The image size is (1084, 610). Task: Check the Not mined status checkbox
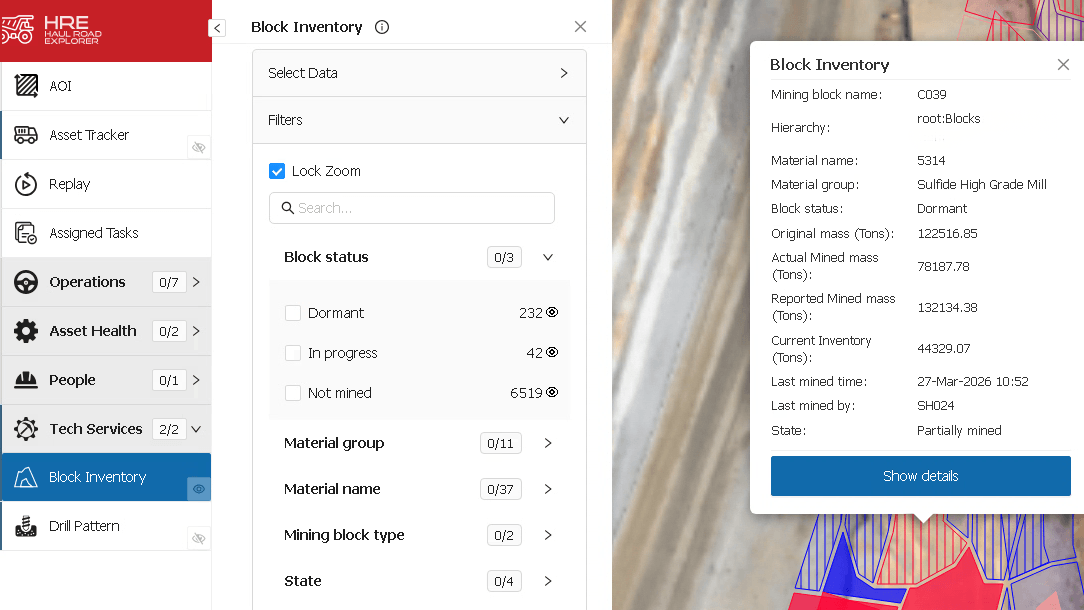pos(292,393)
